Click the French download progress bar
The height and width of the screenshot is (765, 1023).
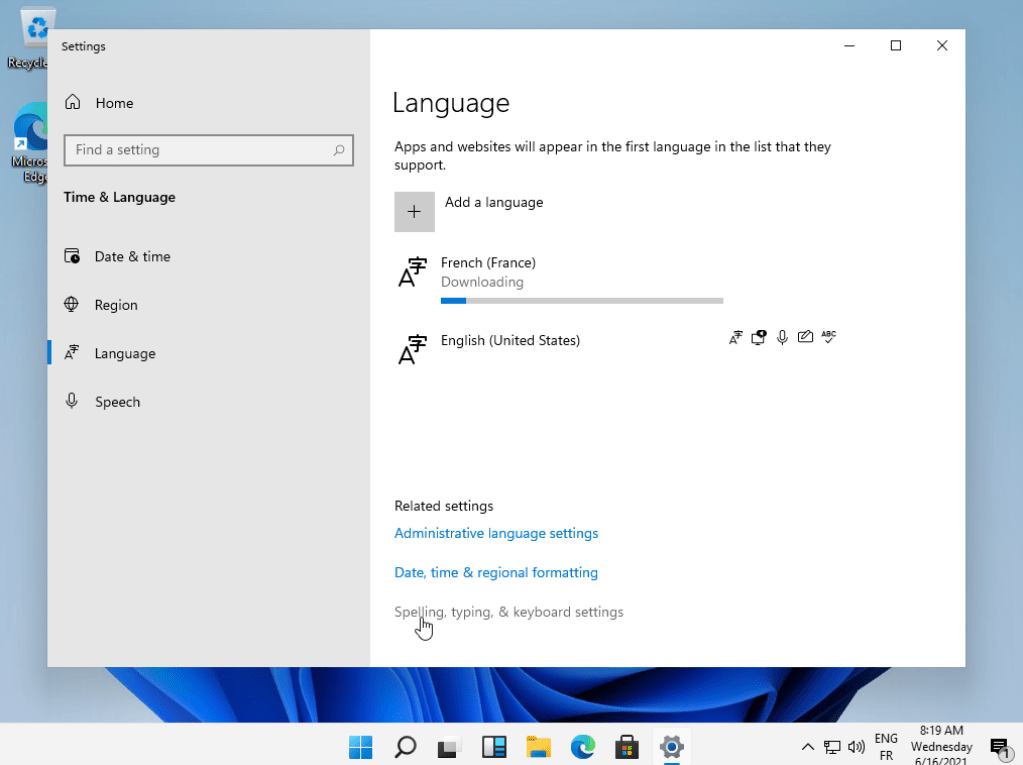pyautogui.click(x=581, y=300)
